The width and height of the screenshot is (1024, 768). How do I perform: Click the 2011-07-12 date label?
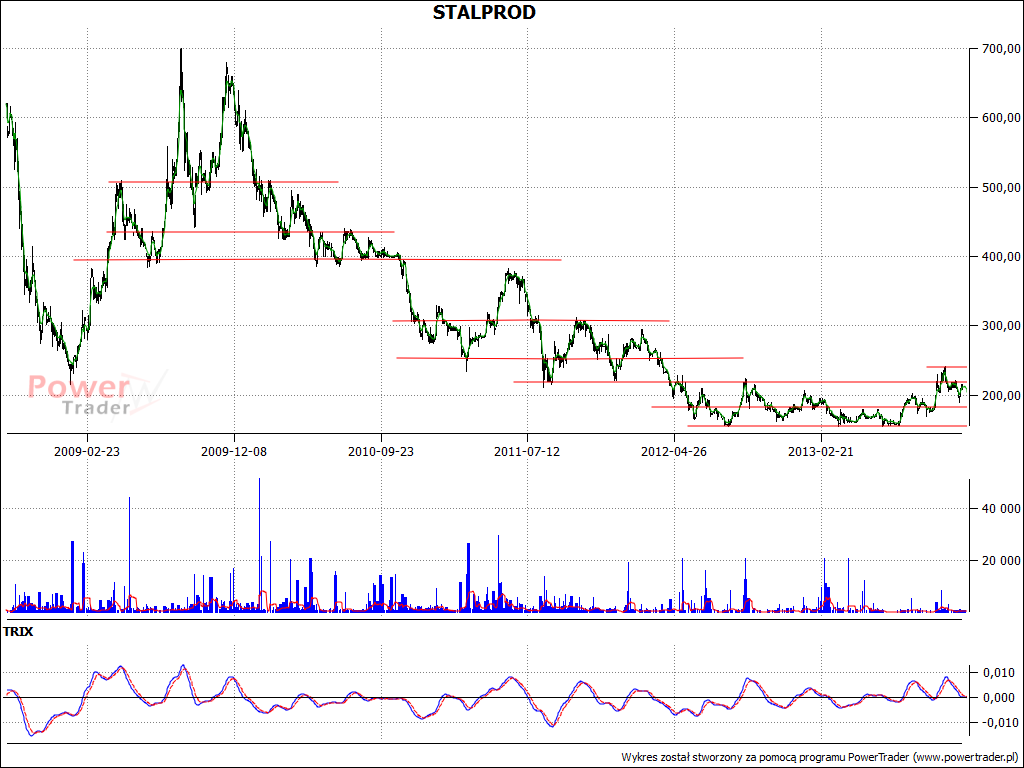point(527,451)
